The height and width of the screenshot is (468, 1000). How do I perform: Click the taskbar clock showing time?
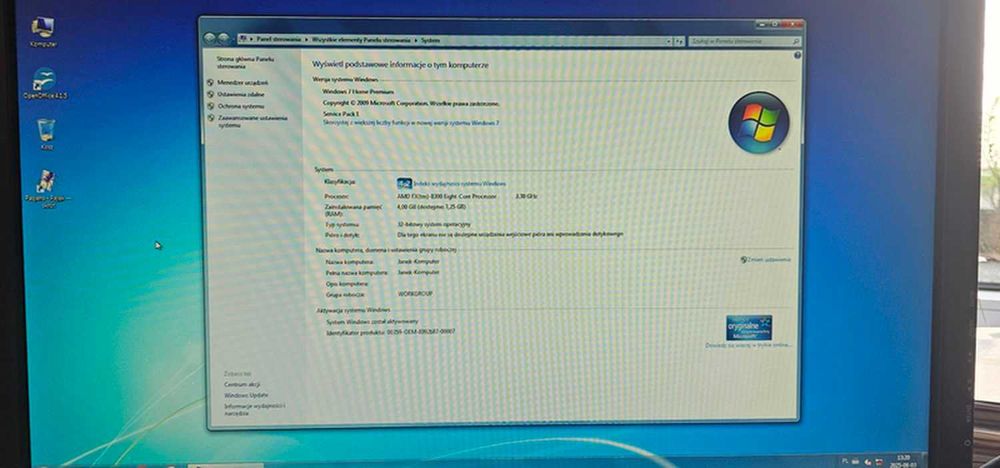(903, 460)
